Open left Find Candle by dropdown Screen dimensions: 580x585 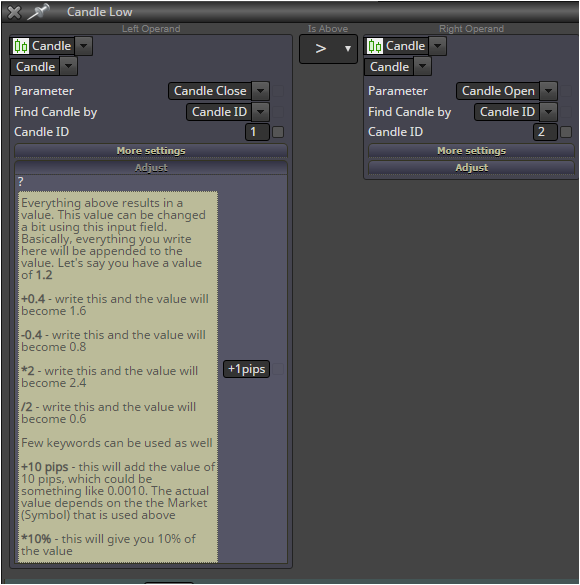pyautogui.click(x=261, y=112)
